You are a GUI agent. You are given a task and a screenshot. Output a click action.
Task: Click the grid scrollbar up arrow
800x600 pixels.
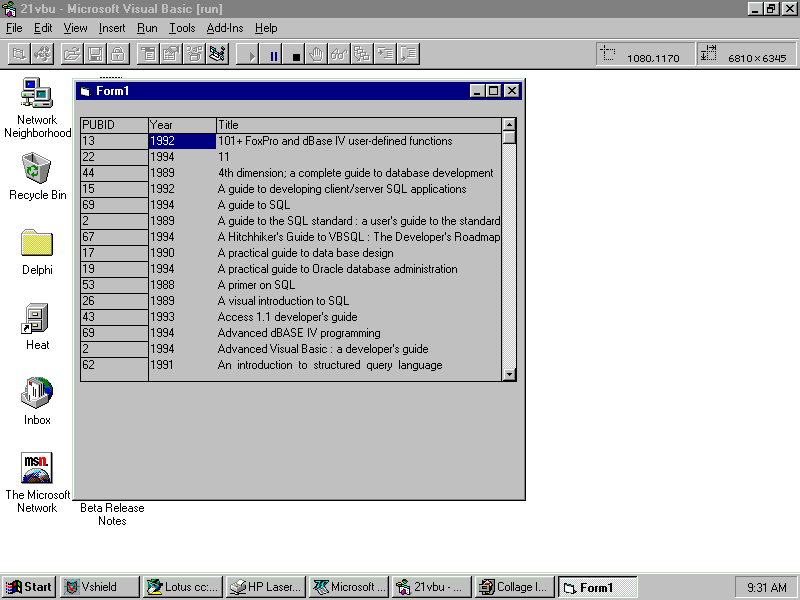coord(509,125)
